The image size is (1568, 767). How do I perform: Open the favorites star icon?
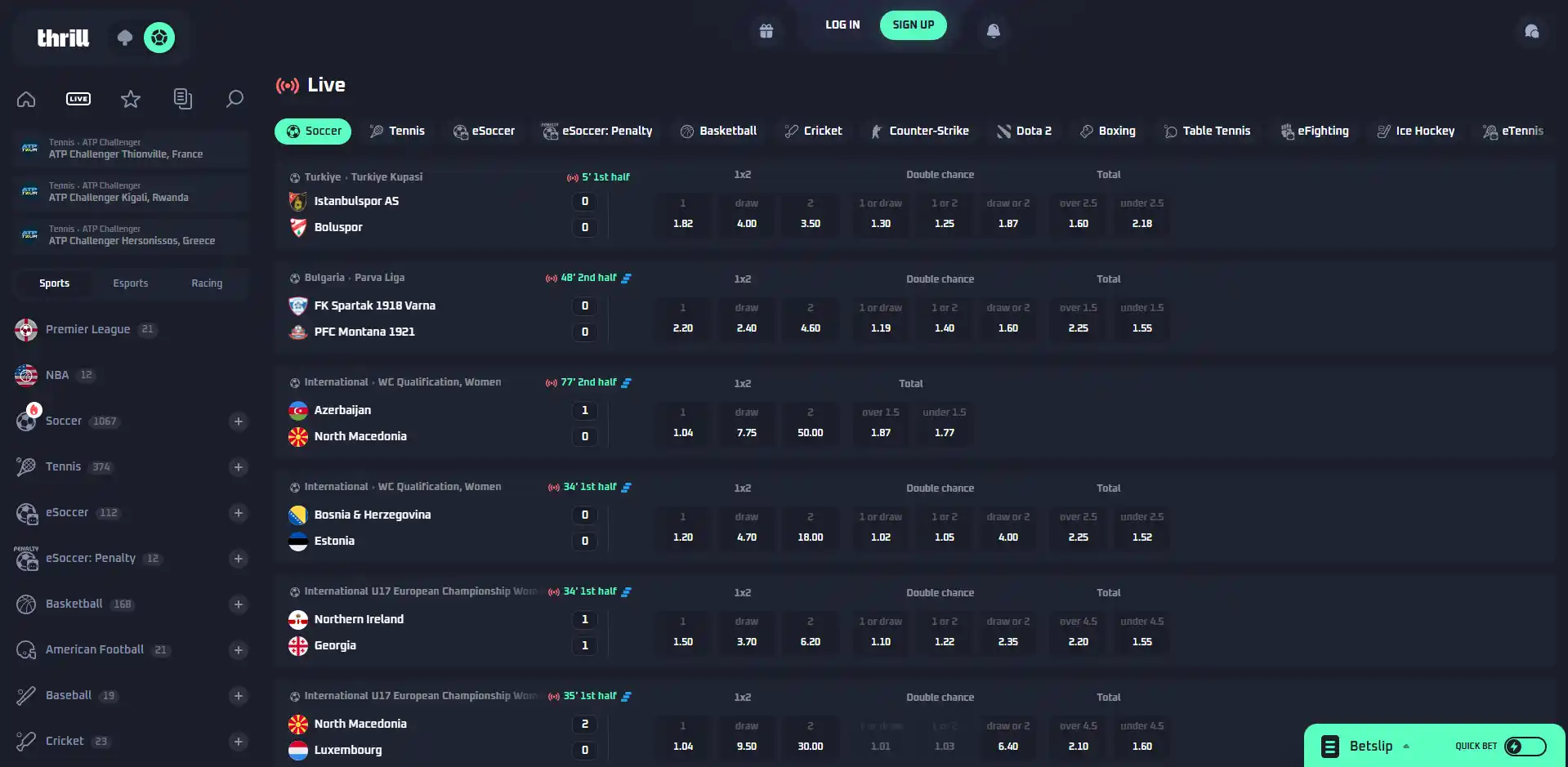coord(131,99)
